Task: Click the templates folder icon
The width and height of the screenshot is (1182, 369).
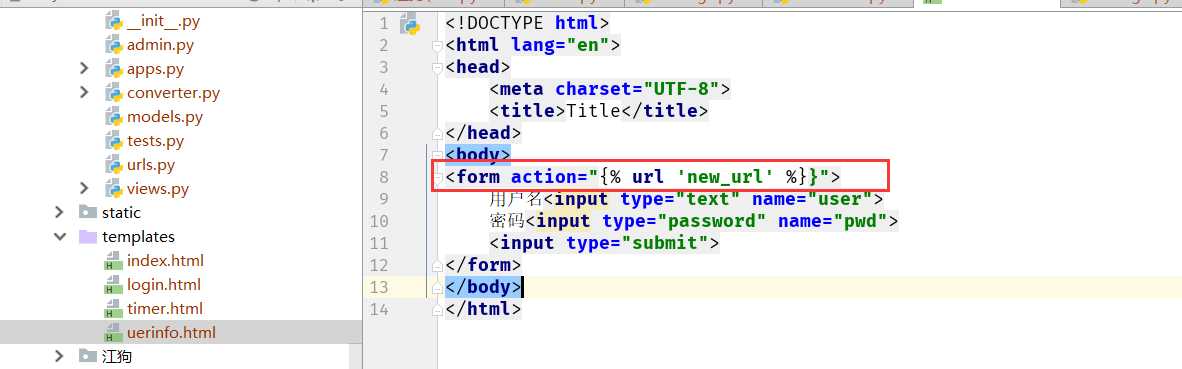Action: click(x=88, y=236)
